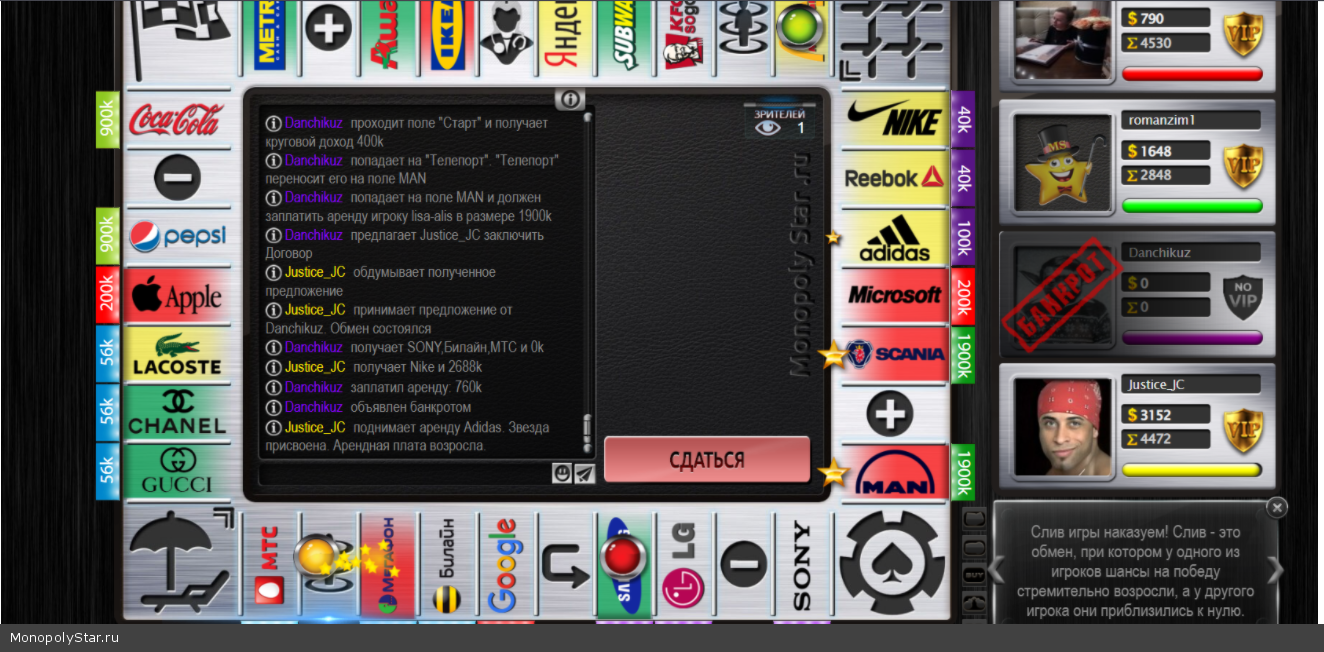The image size is (1324, 652).
Task: Click Danchikuz's NO VIP badge
Action: [1244, 297]
